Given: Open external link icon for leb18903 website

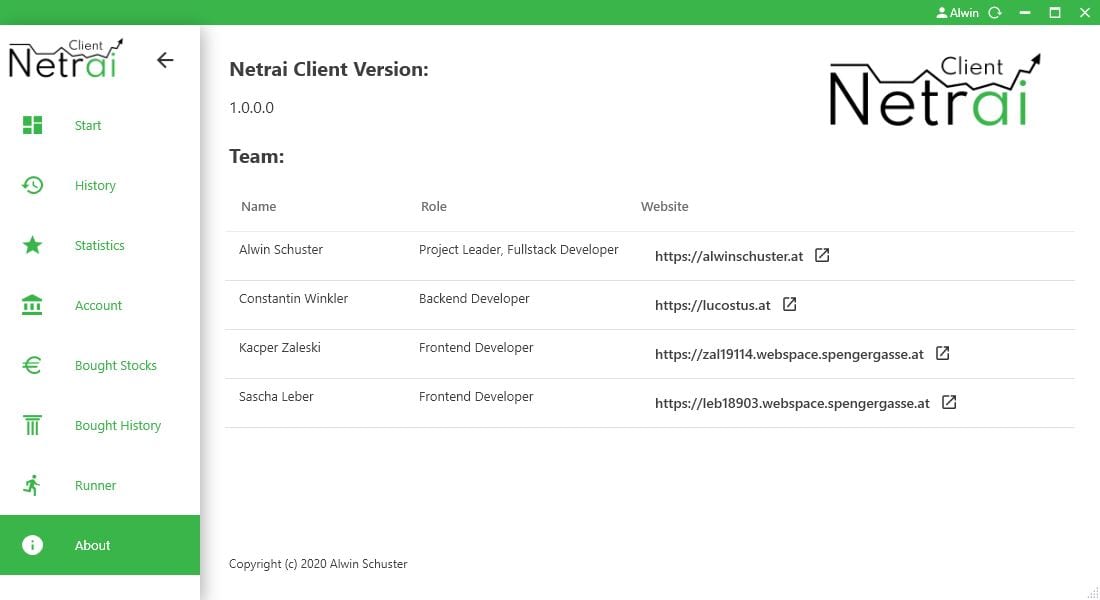Looking at the screenshot, I should pyautogui.click(x=949, y=403).
